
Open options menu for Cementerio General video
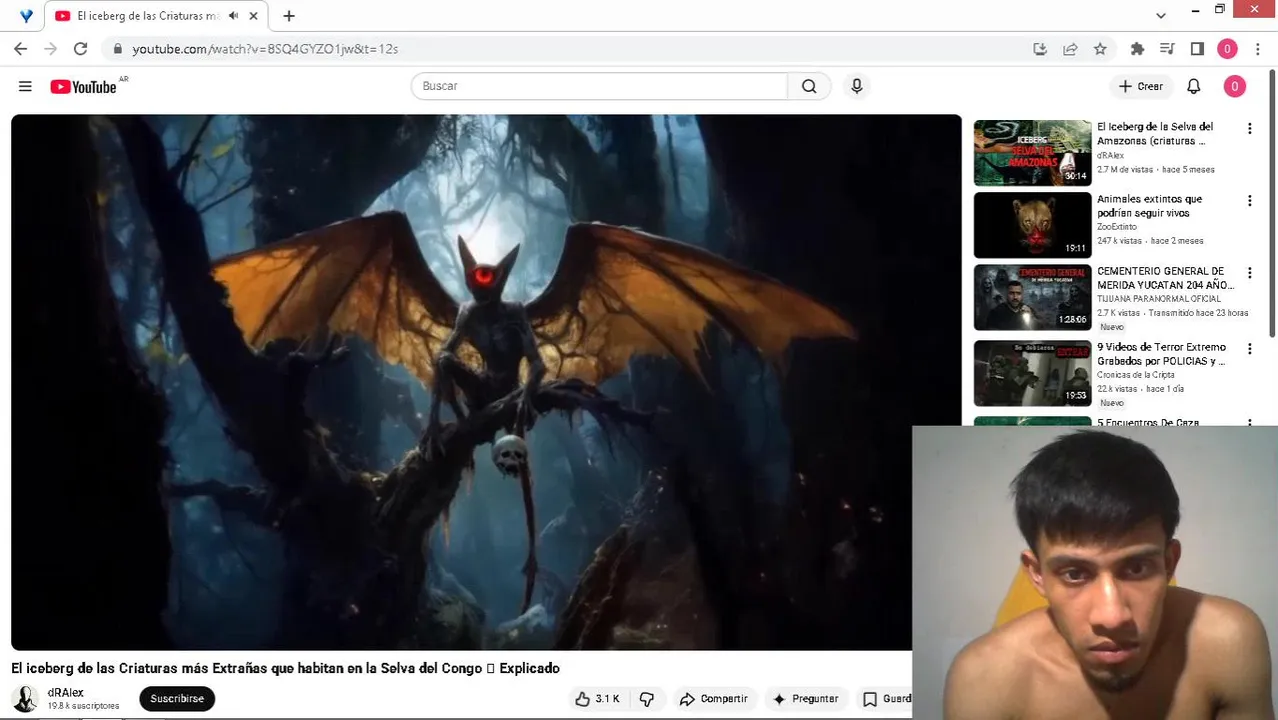(1249, 273)
